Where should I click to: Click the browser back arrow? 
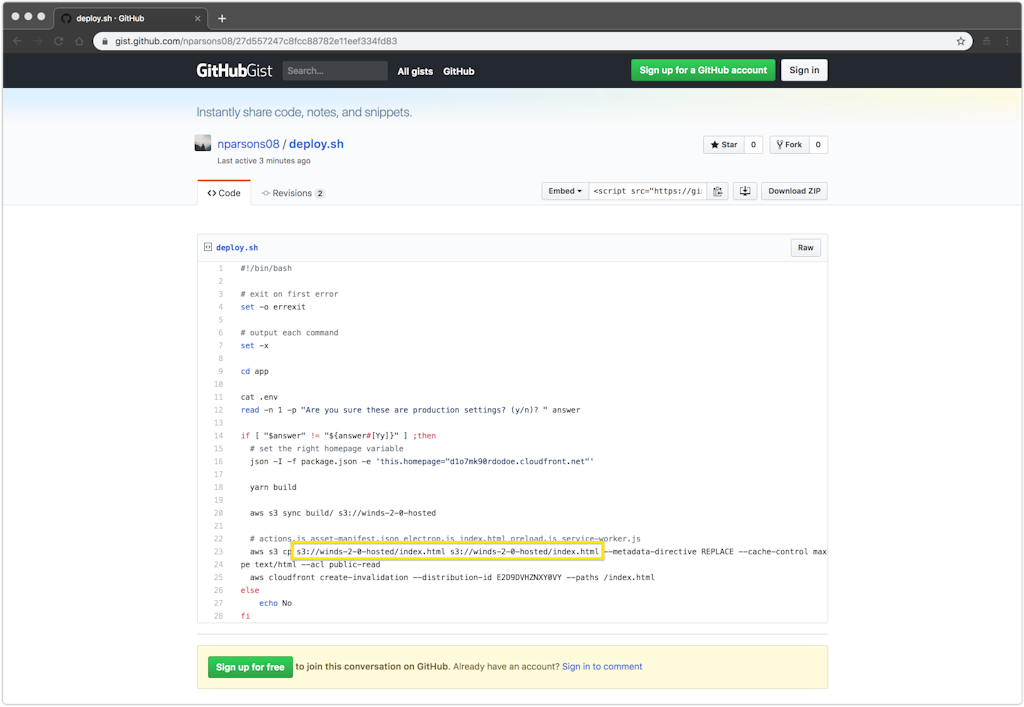18,41
